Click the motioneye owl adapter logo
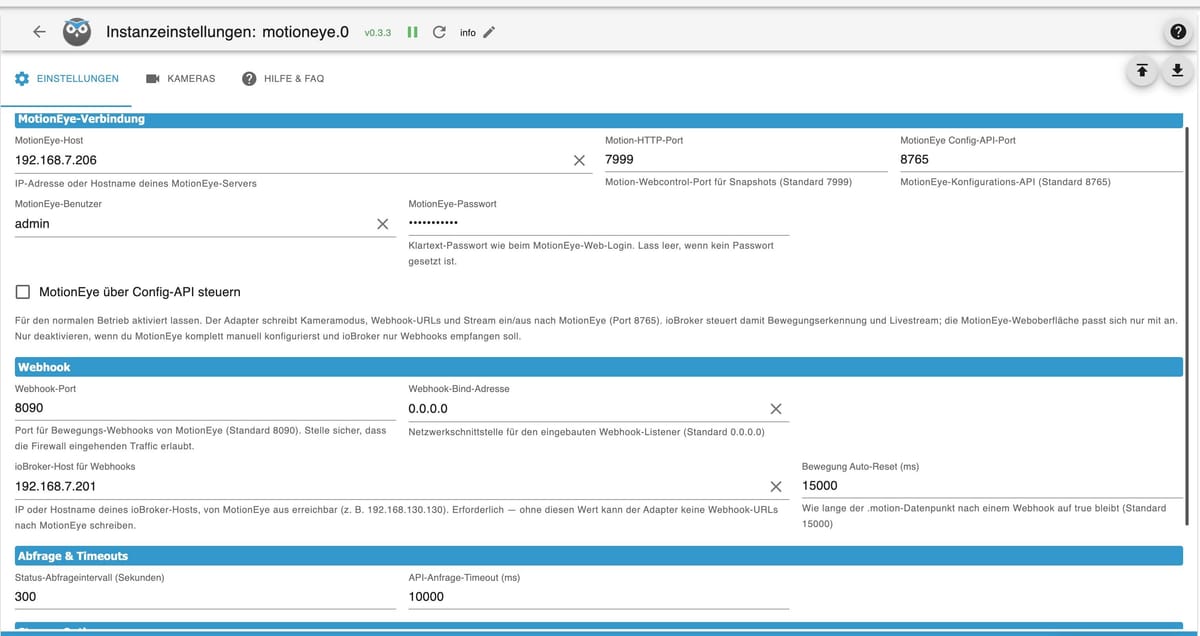The image size is (1200, 636). (x=76, y=32)
